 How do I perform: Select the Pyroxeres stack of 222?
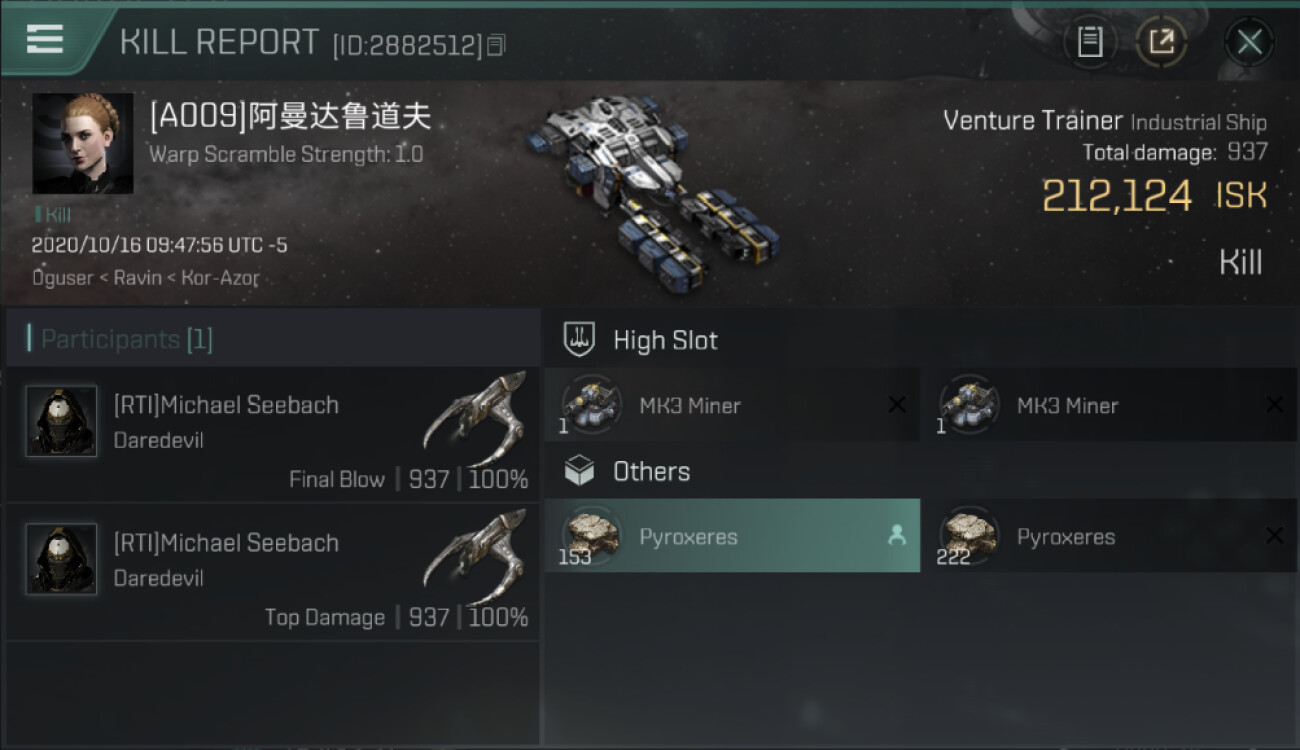(1109, 536)
